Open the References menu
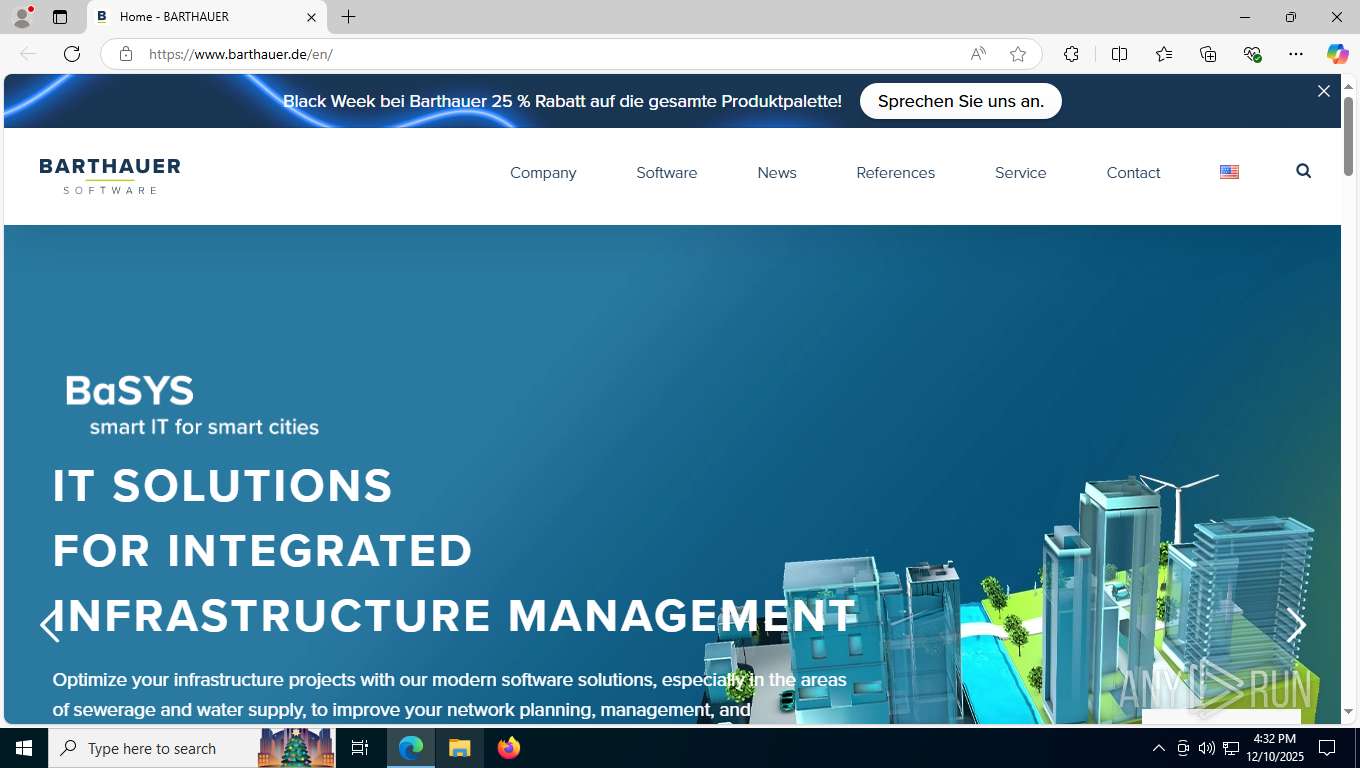This screenshot has height=768, width=1360. click(896, 173)
